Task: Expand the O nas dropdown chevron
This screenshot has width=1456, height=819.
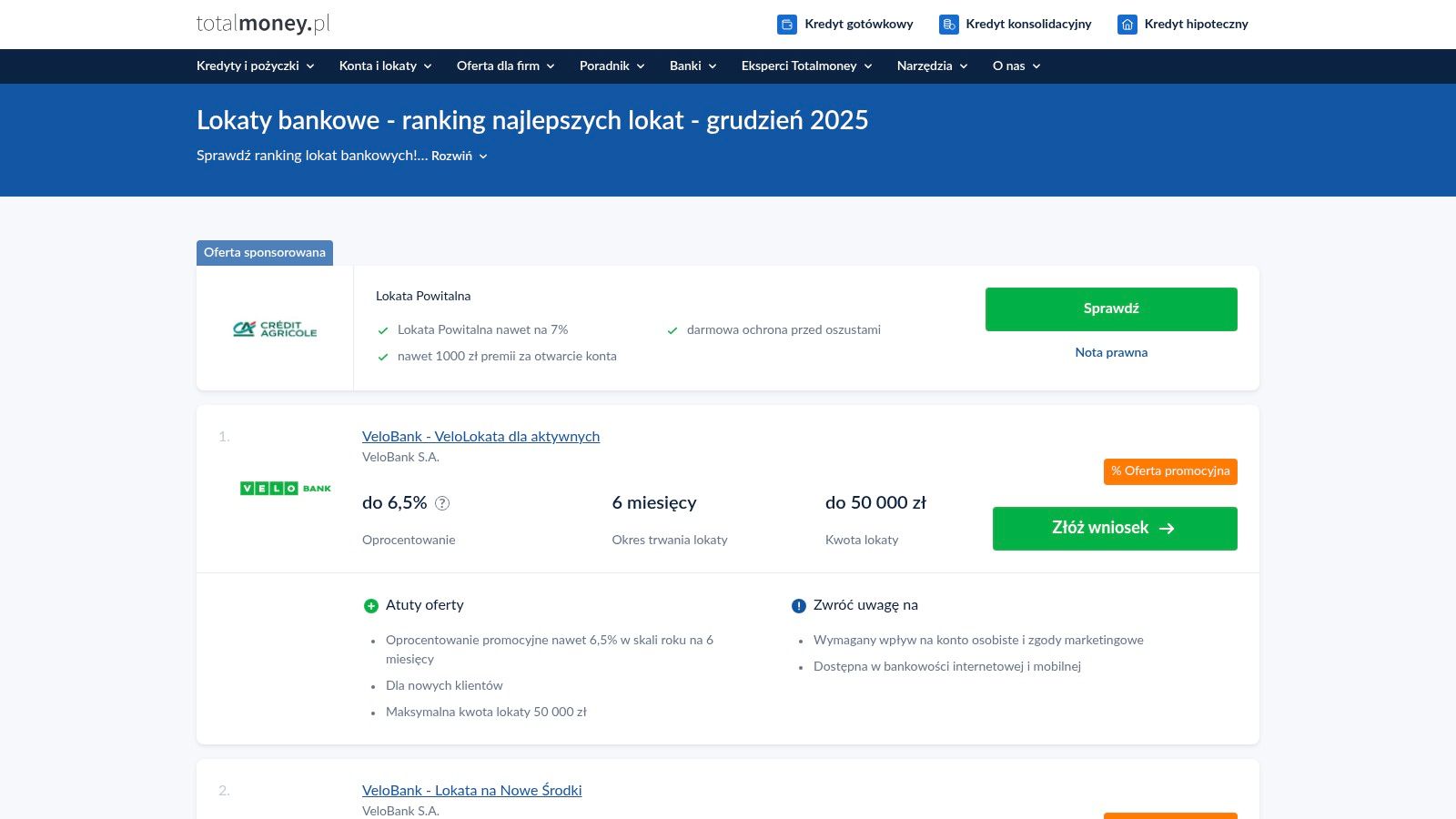Action: (x=1036, y=66)
